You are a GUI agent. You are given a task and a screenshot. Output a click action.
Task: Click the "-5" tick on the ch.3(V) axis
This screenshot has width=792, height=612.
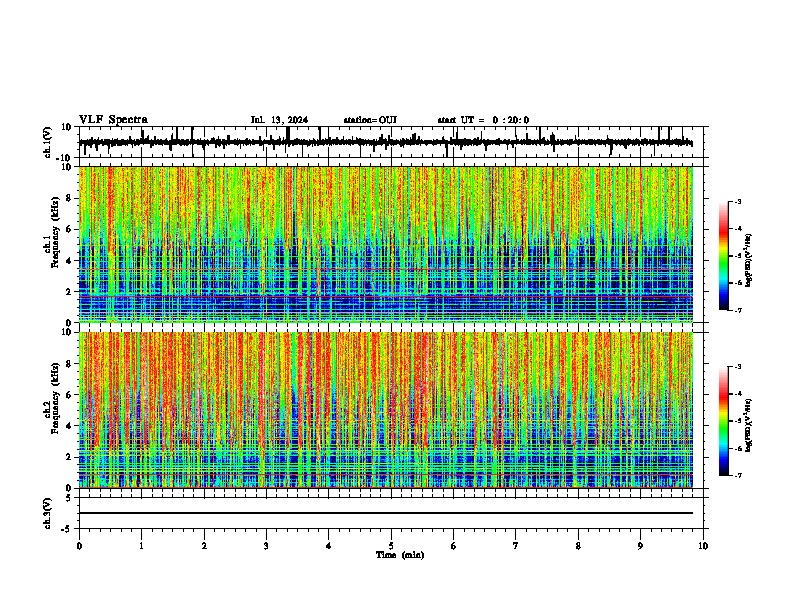67,529
